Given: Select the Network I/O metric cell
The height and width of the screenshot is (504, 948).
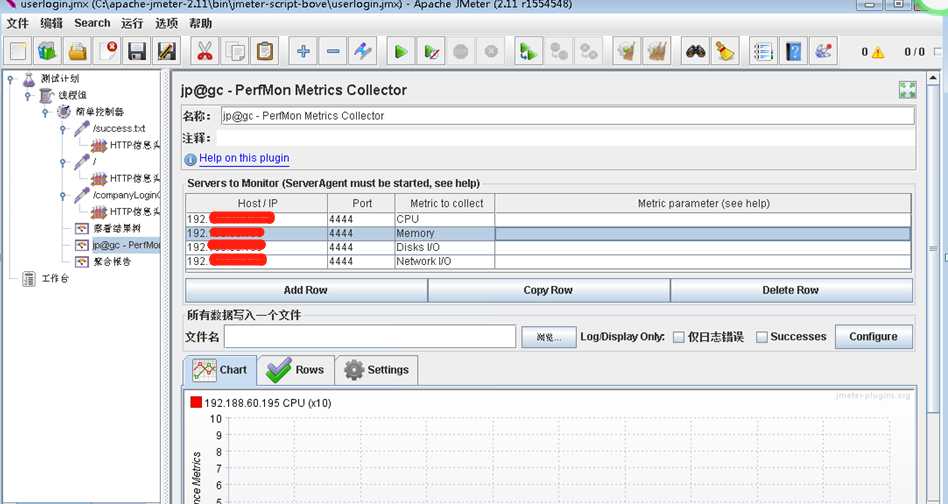Looking at the screenshot, I should [x=444, y=261].
